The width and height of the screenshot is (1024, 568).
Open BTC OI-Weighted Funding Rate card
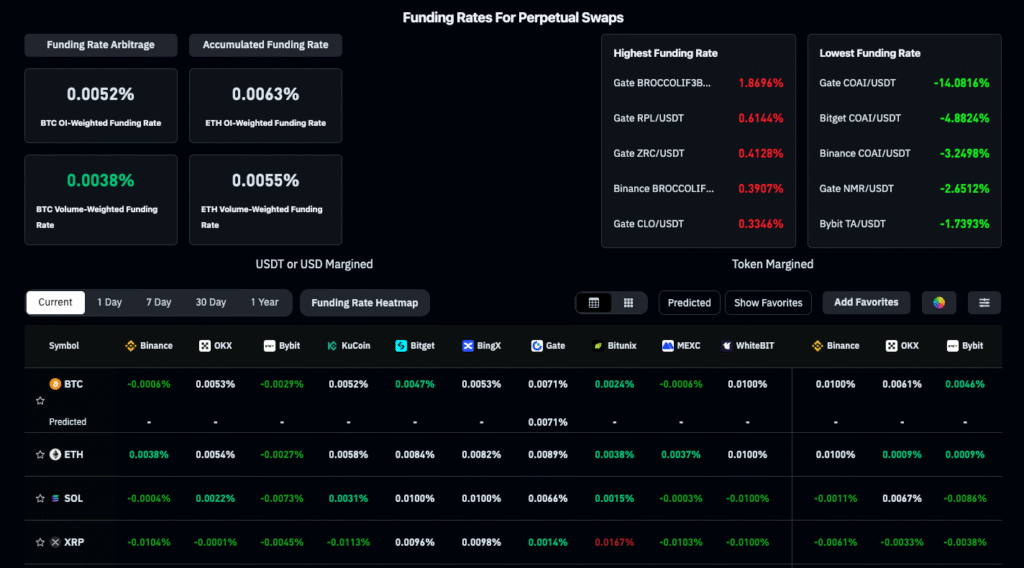point(101,106)
